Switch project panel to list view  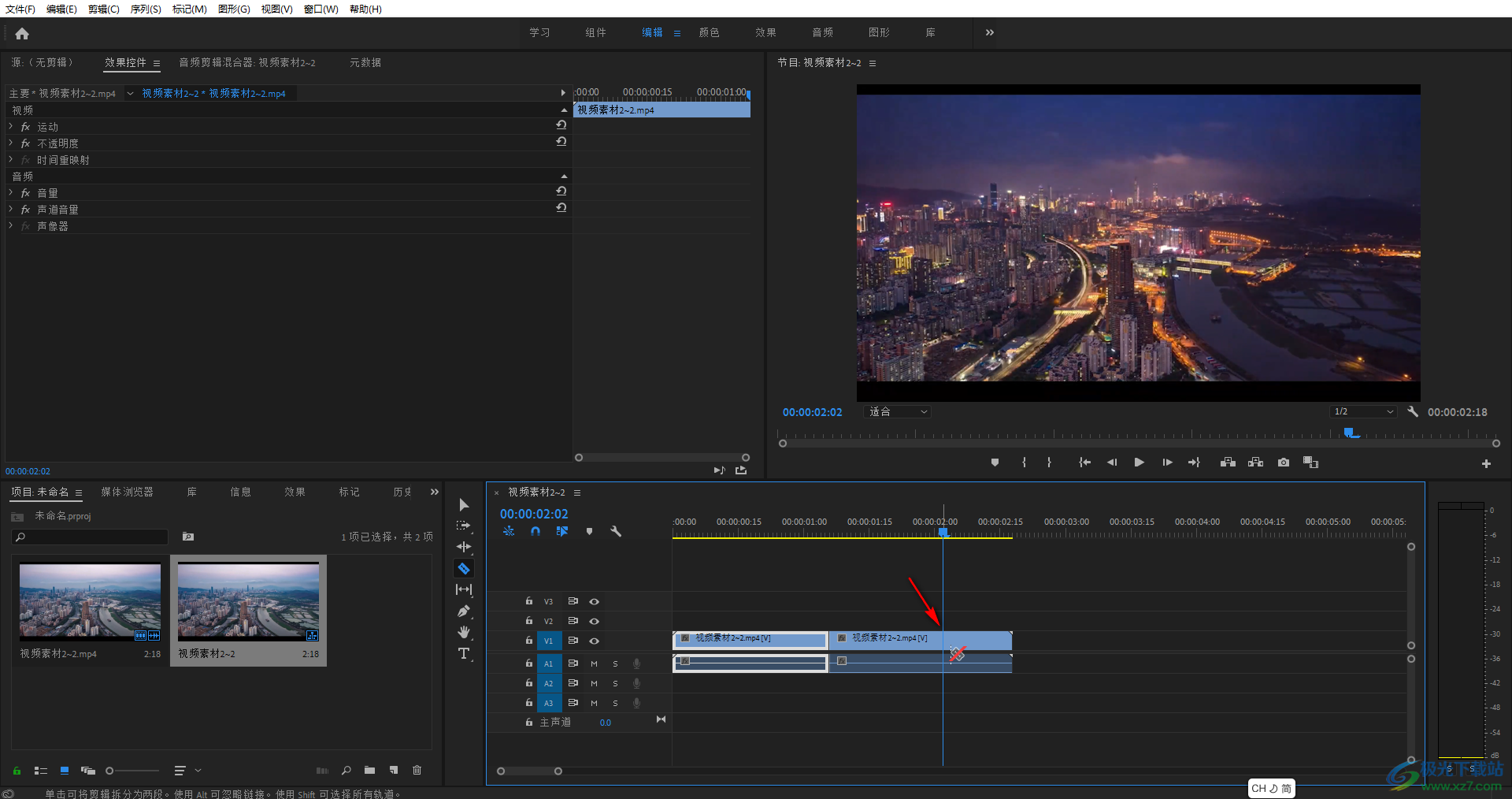(41, 771)
